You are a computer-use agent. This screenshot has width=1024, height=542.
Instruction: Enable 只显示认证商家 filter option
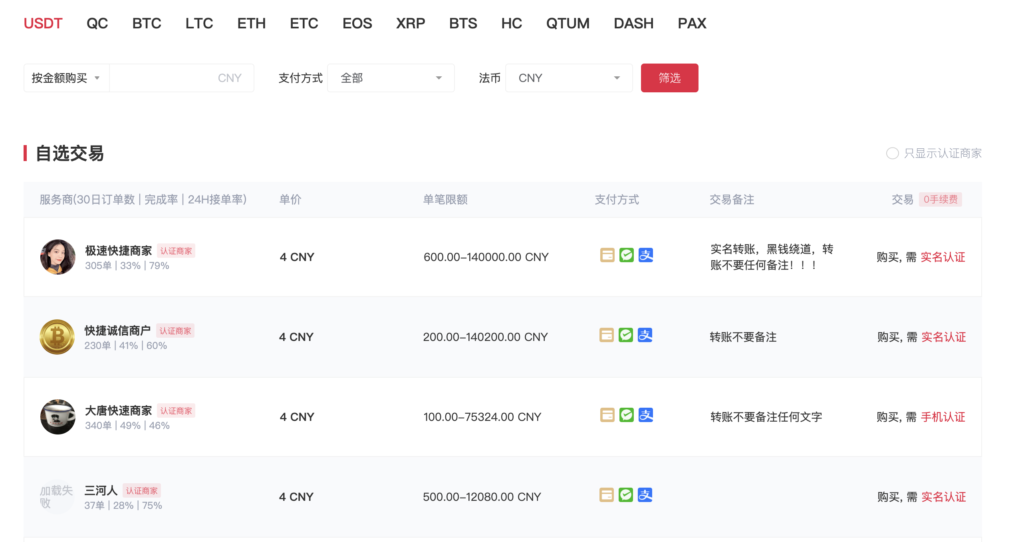pyautogui.click(x=892, y=153)
